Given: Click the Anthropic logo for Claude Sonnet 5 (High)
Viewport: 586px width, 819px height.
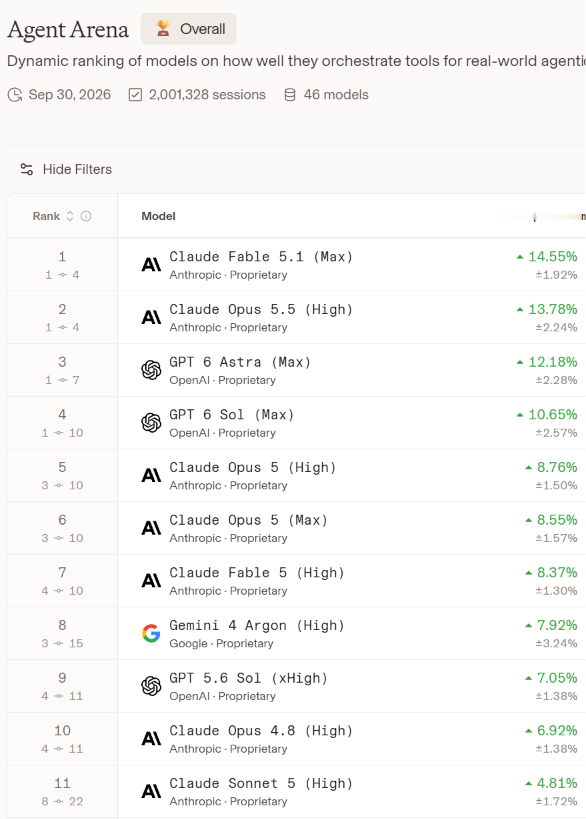Looking at the screenshot, I should (x=151, y=792).
